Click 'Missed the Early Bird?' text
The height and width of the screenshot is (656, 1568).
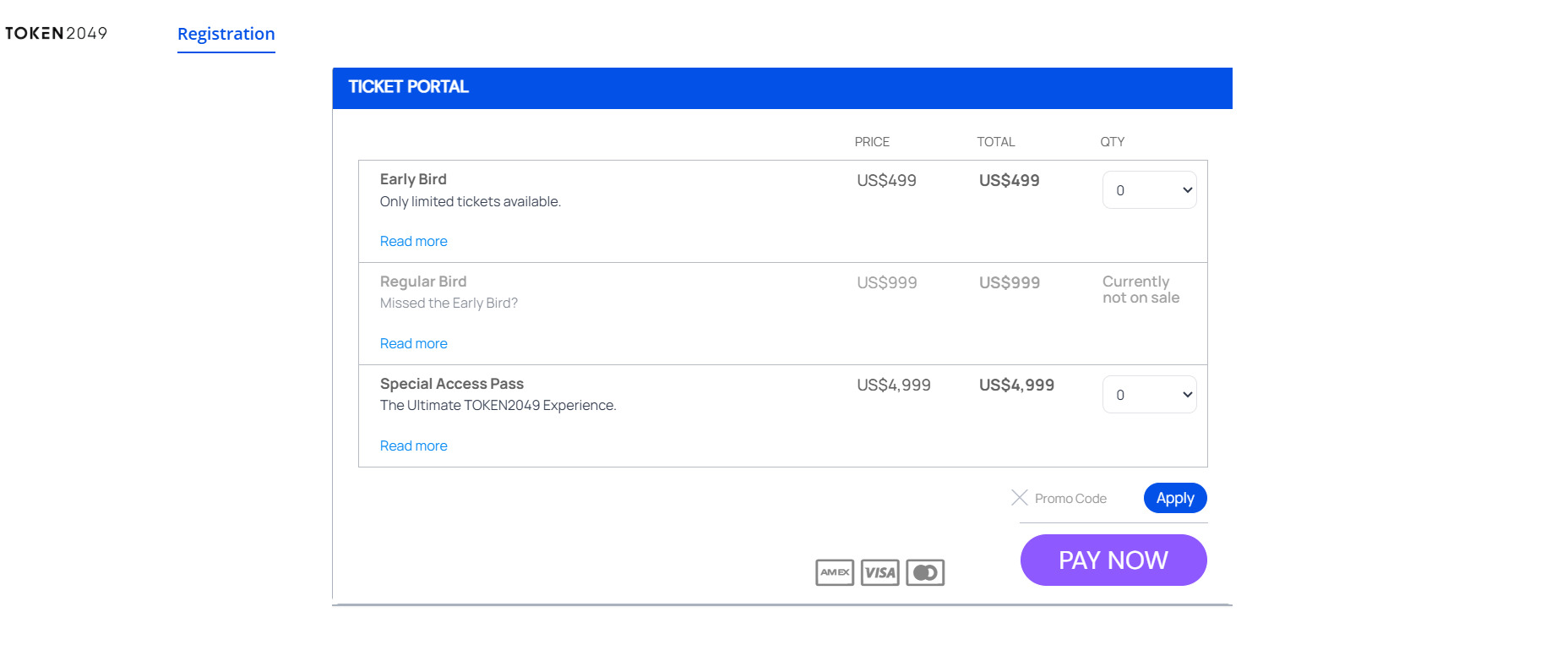point(449,303)
